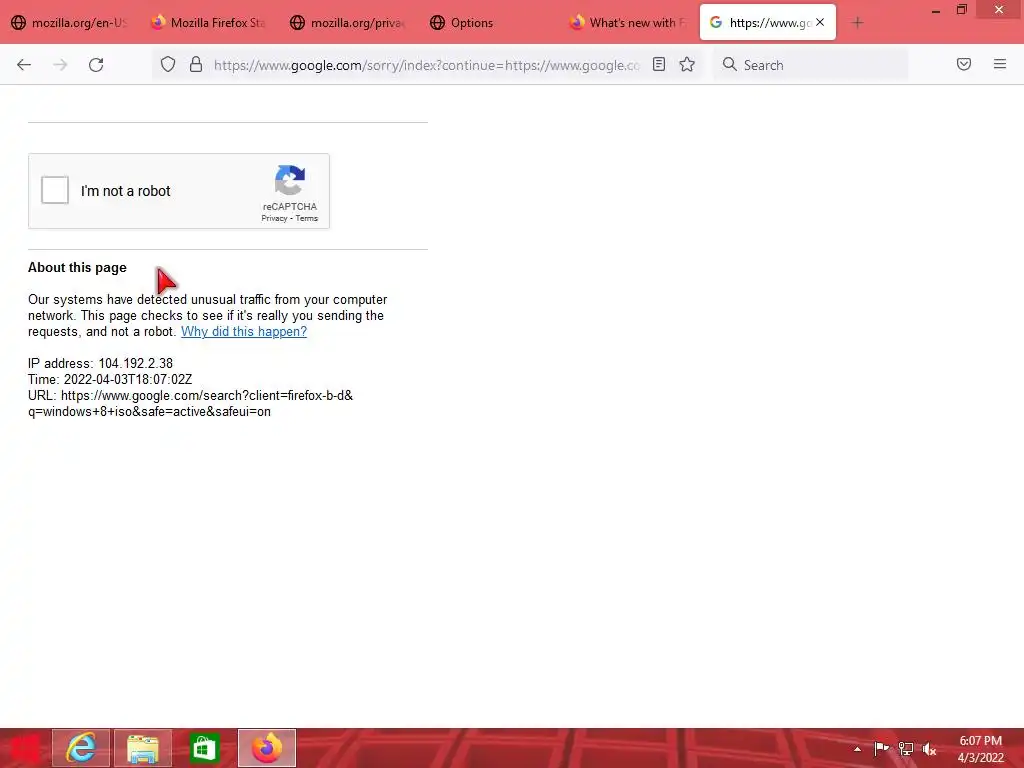This screenshot has height=768, width=1024.
Task: Switch to the Options tab
Action: click(487, 23)
